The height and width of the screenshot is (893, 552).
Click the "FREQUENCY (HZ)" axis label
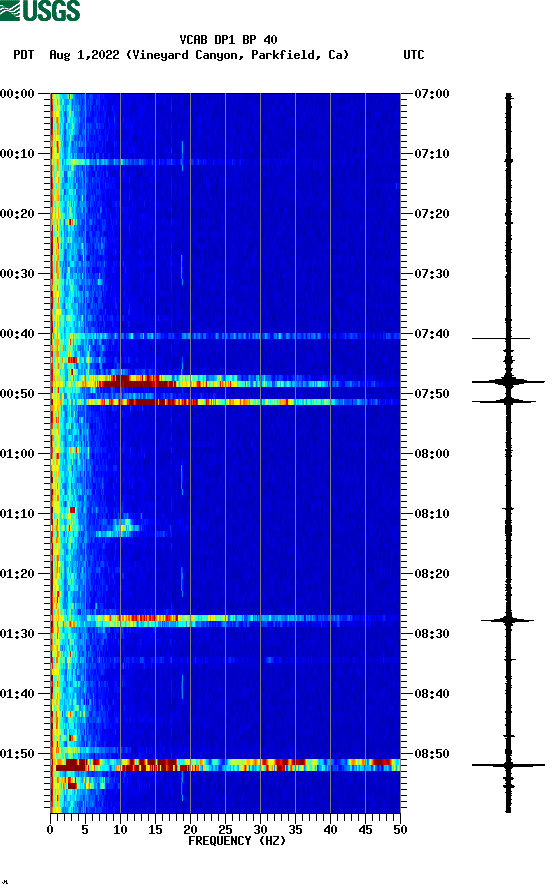coord(236,841)
